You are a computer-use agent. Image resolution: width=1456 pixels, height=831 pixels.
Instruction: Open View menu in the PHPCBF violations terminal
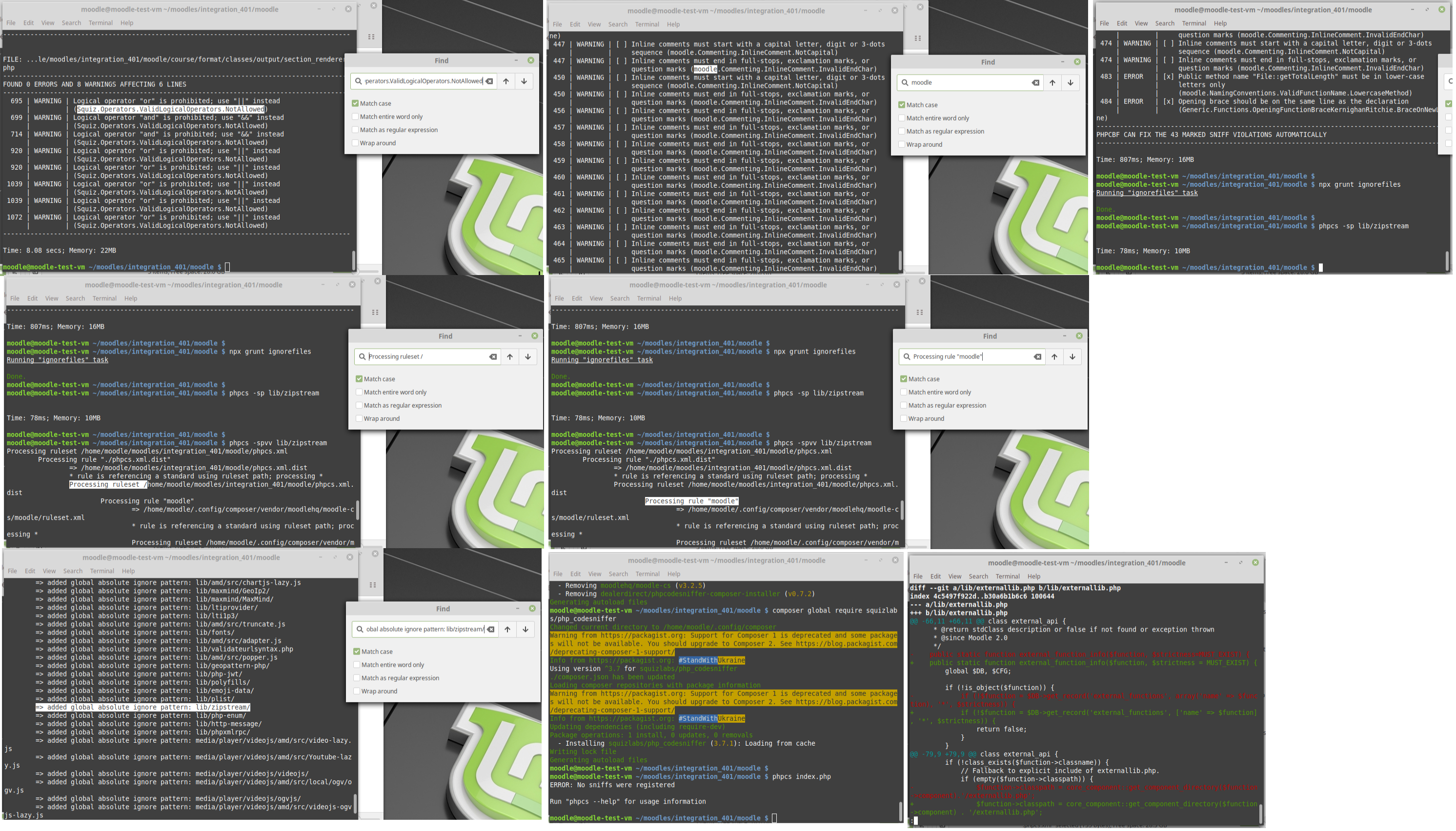(x=1141, y=23)
